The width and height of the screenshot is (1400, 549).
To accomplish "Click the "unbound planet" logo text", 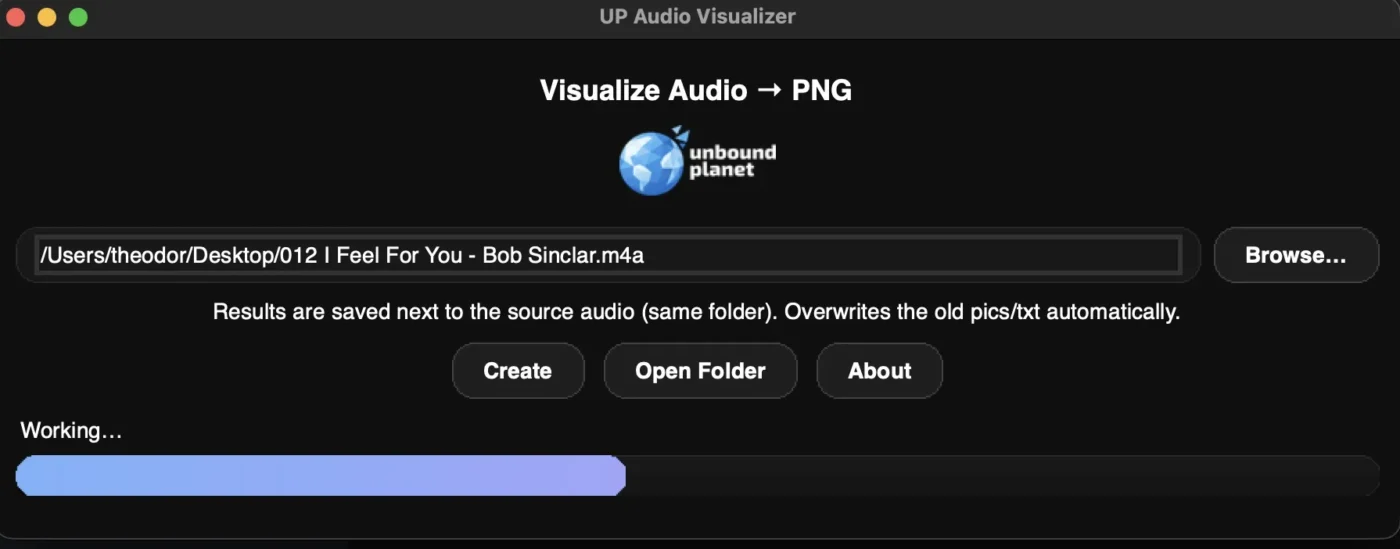I will click(732, 161).
